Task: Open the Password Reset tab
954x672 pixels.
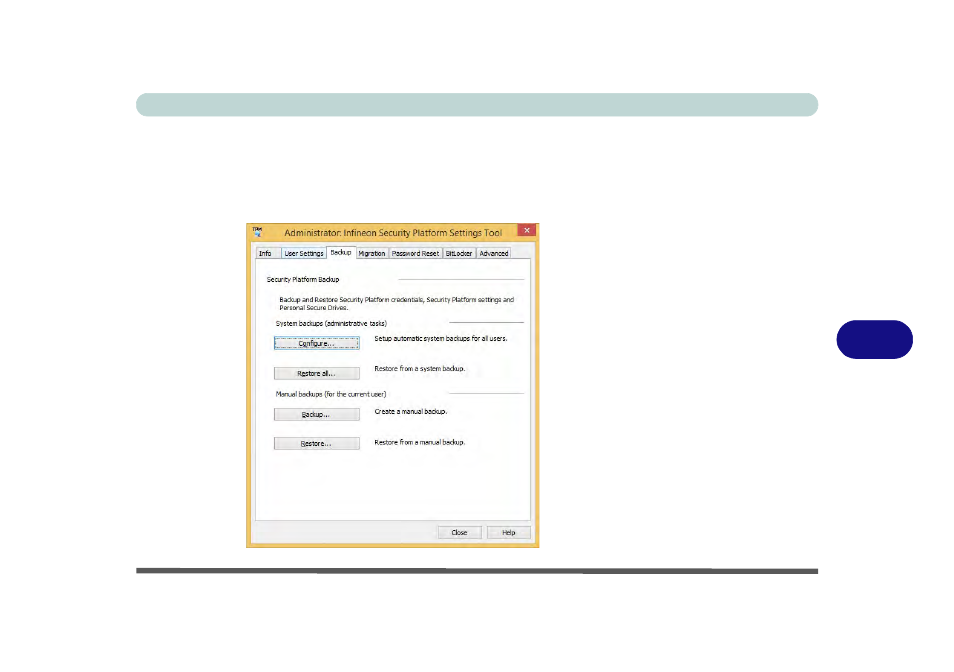Action: 415,254
